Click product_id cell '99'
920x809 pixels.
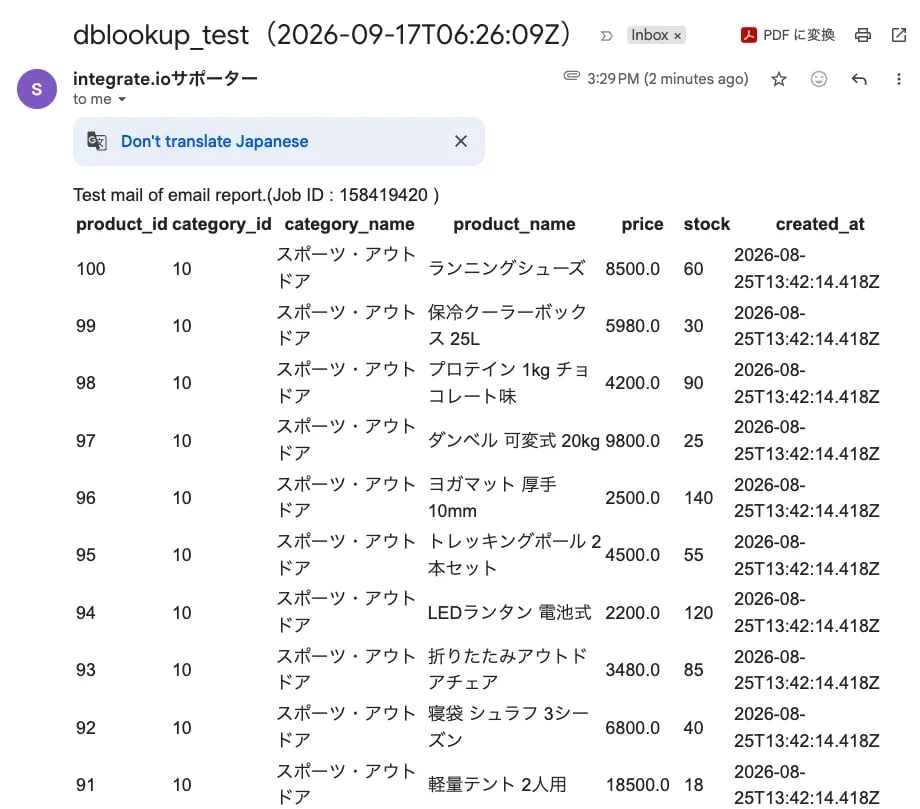(86, 326)
